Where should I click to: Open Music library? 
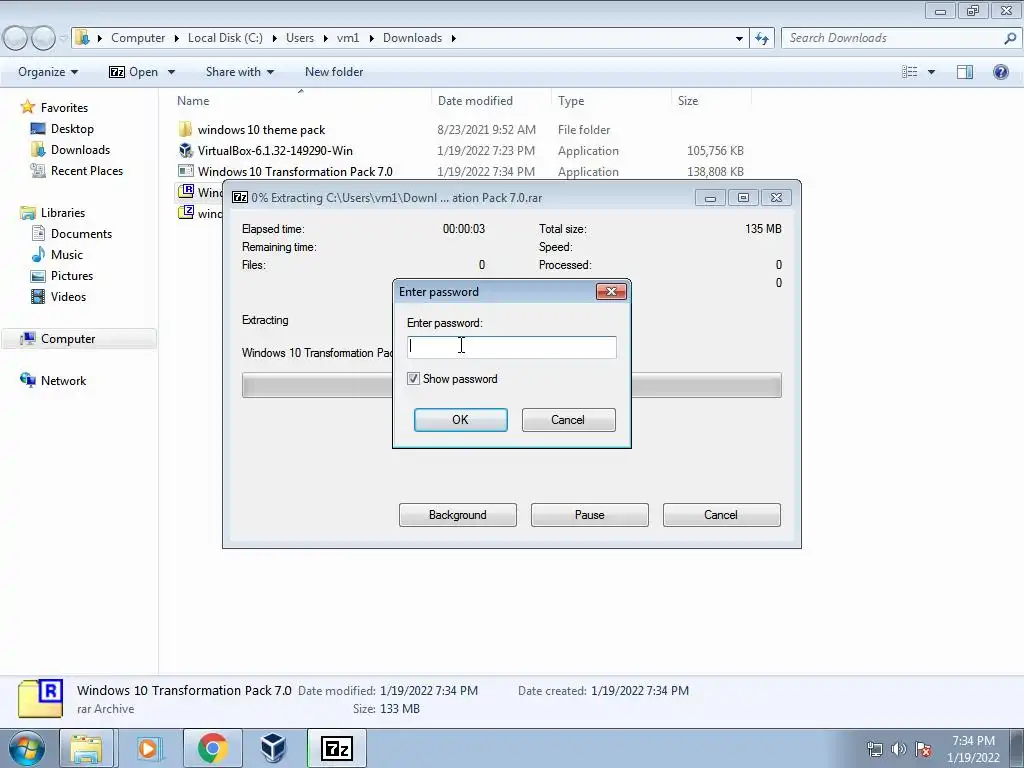tap(67, 255)
